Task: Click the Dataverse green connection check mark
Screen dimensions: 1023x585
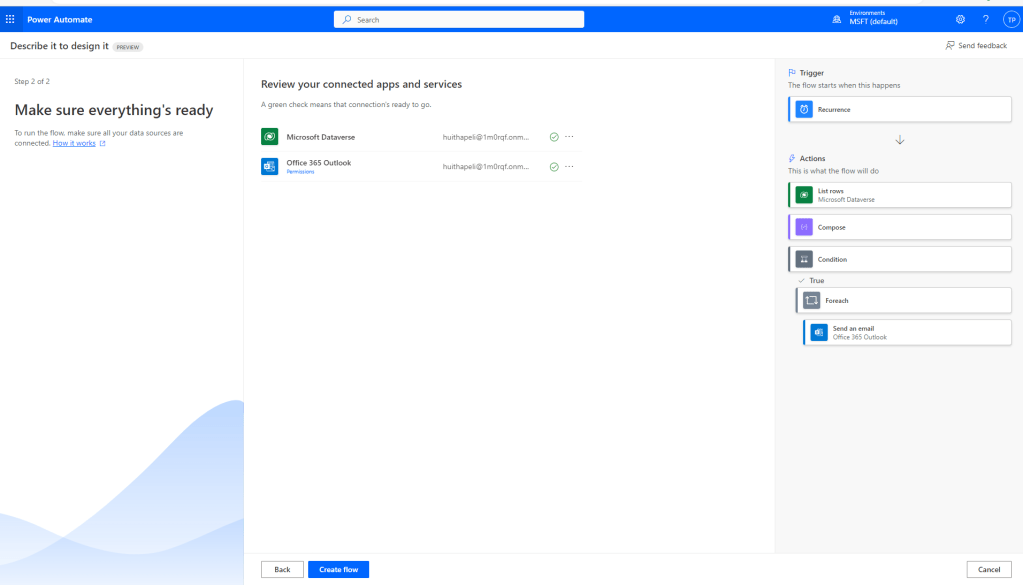Action: (x=554, y=137)
